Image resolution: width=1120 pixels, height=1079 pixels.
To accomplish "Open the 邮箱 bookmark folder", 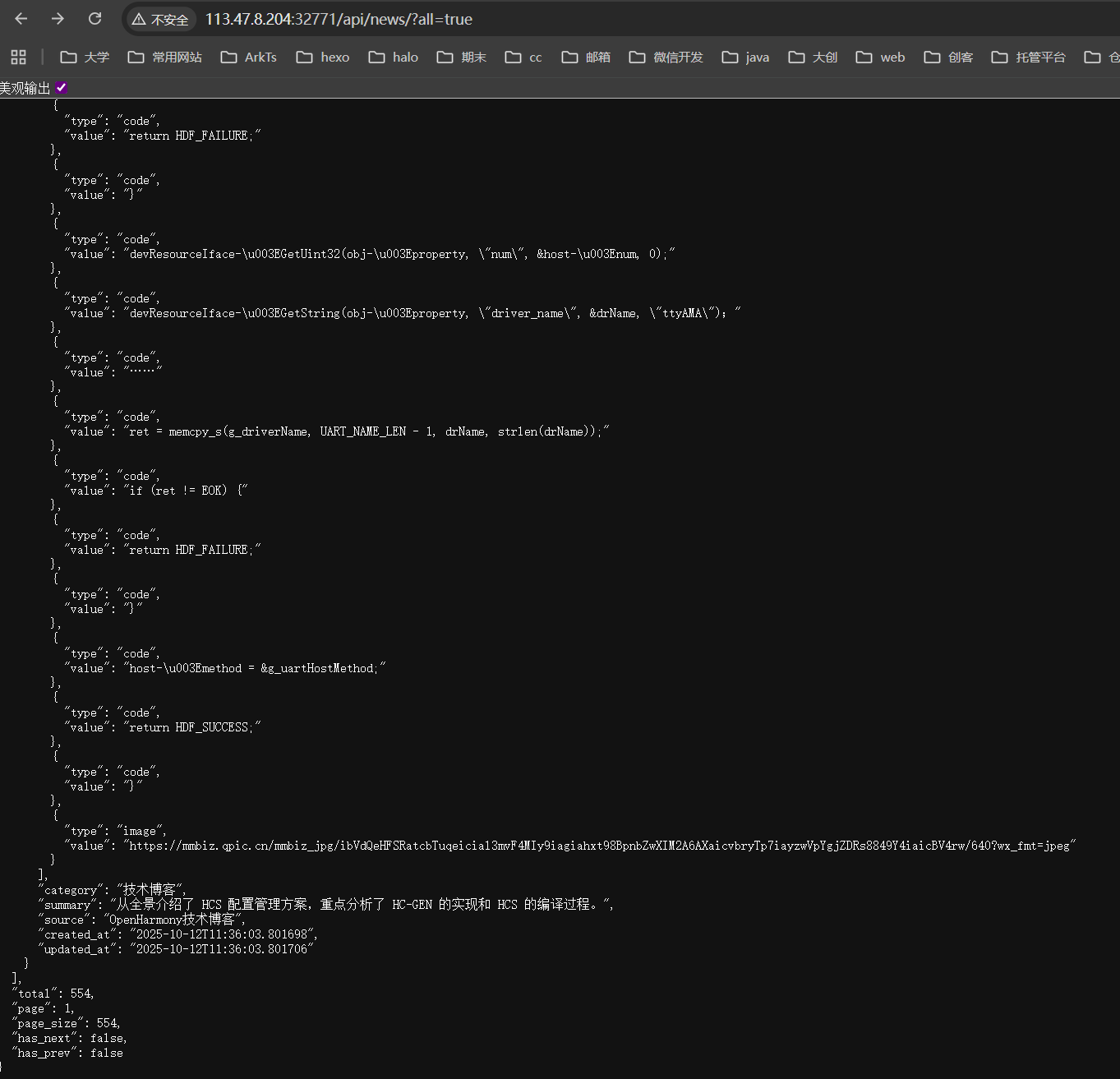I will [586, 57].
